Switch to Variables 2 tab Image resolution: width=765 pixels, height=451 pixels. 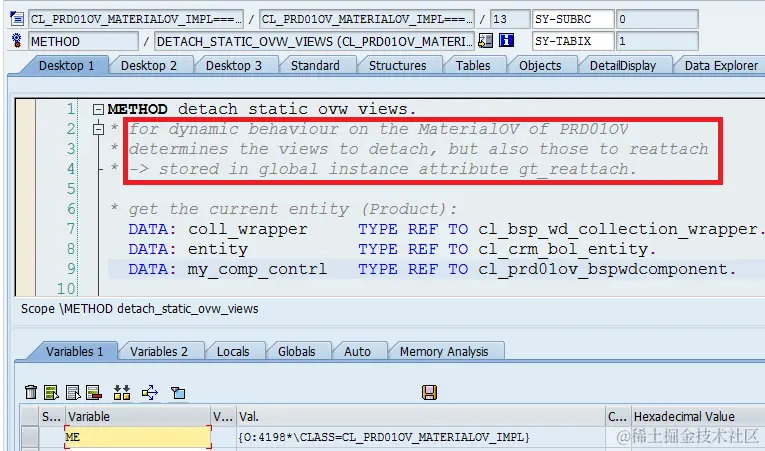(x=159, y=351)
